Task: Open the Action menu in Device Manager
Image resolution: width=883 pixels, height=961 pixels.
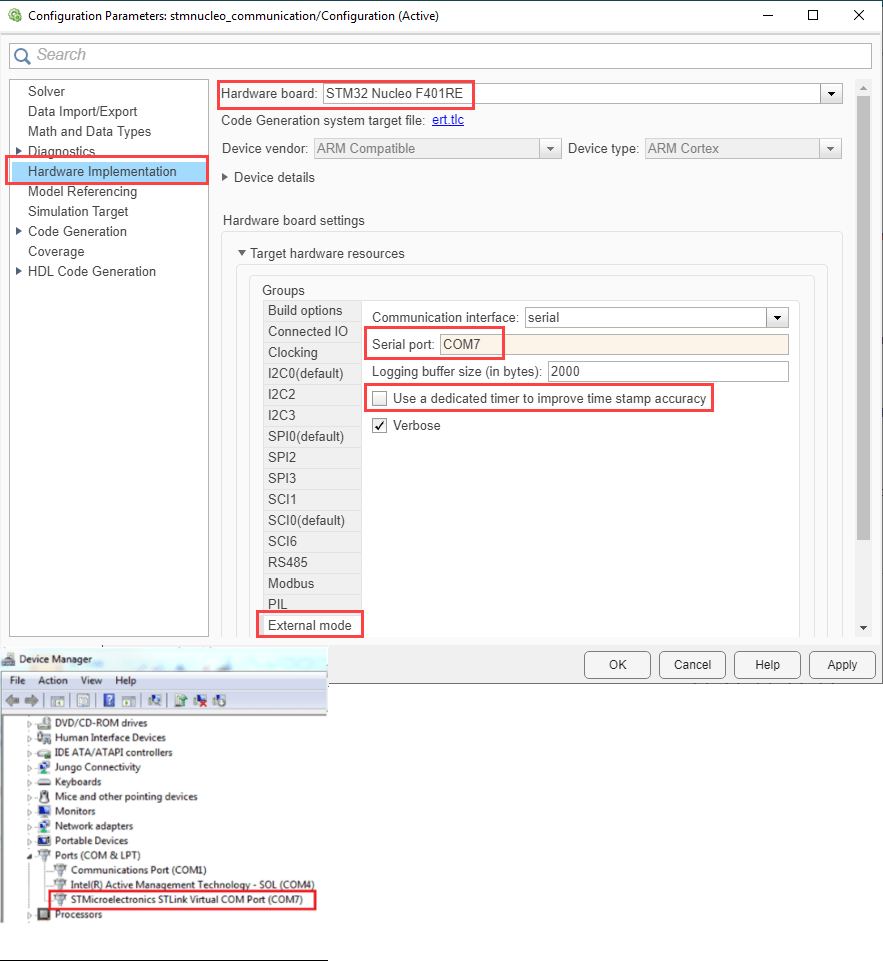Action: coord(53,680)
